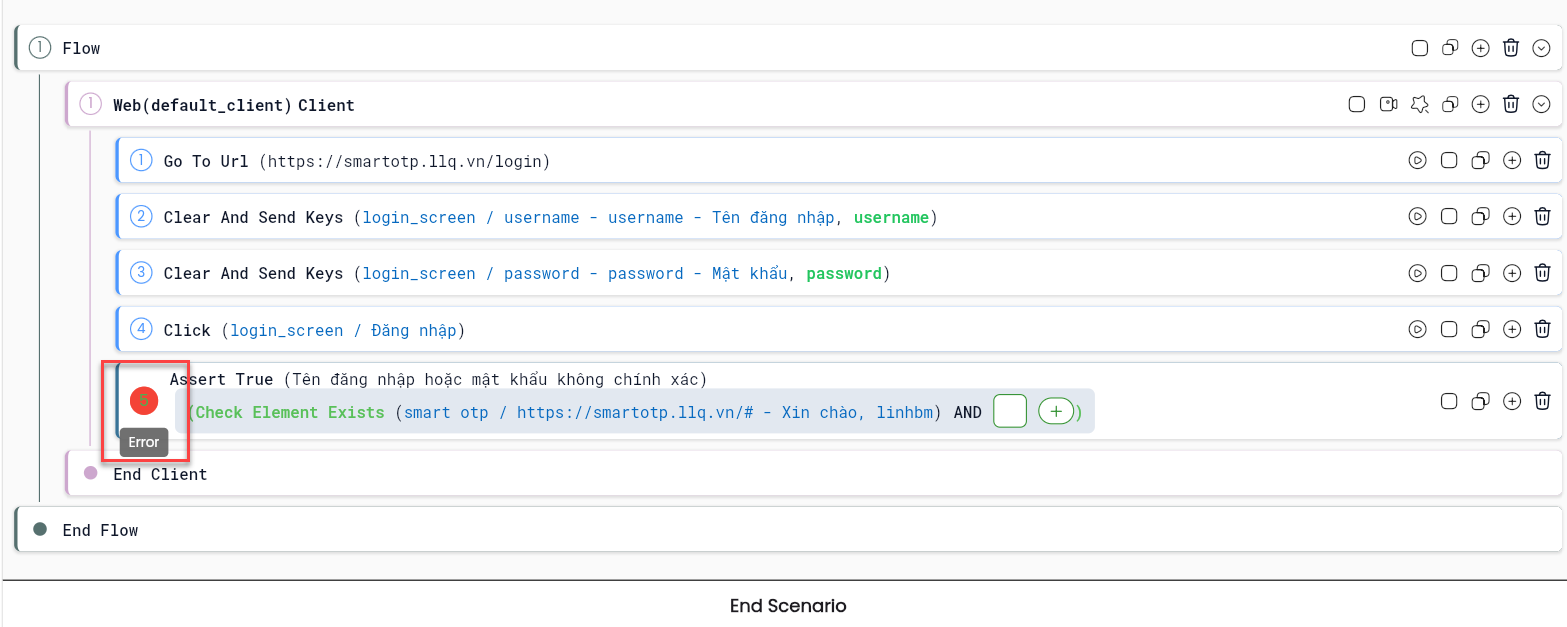This screenshot has width=1567, height=627.
Task: Tick the Web(default_client) Client checkbox
Action: [x=1357, y=104]
